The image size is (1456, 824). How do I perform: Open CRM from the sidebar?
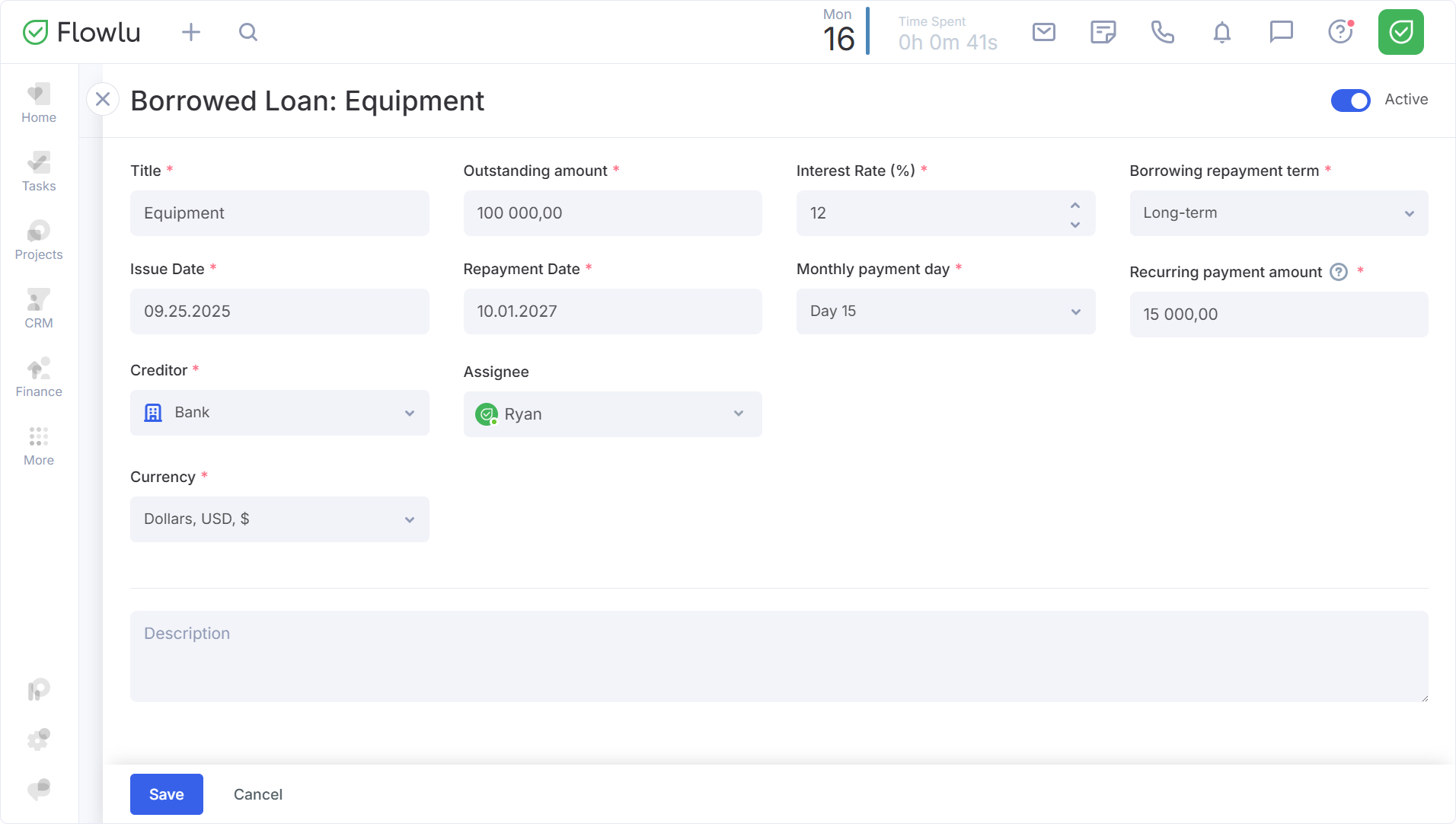click(39, 309)
